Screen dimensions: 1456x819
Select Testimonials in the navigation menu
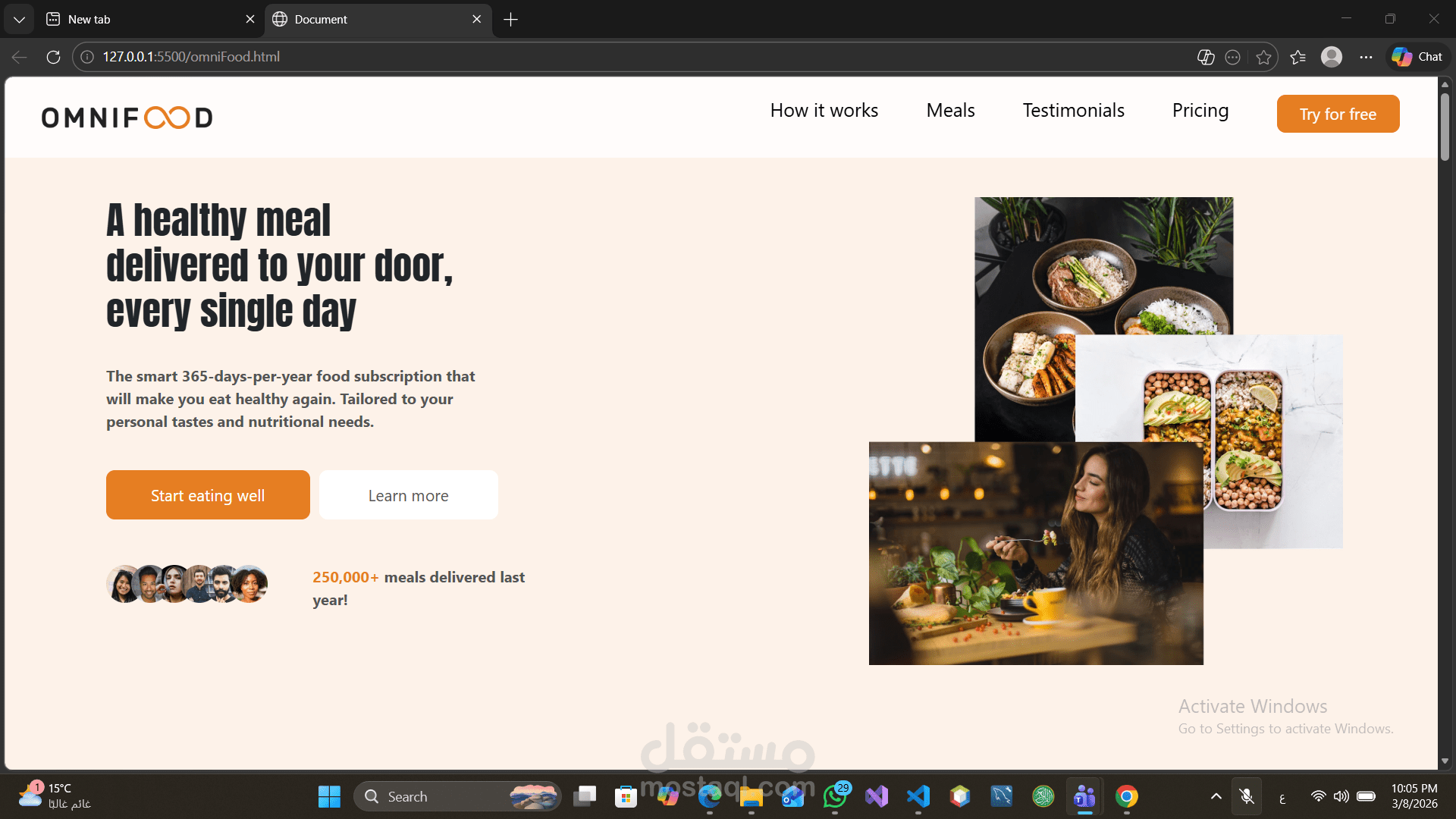tap(1073, 111)
